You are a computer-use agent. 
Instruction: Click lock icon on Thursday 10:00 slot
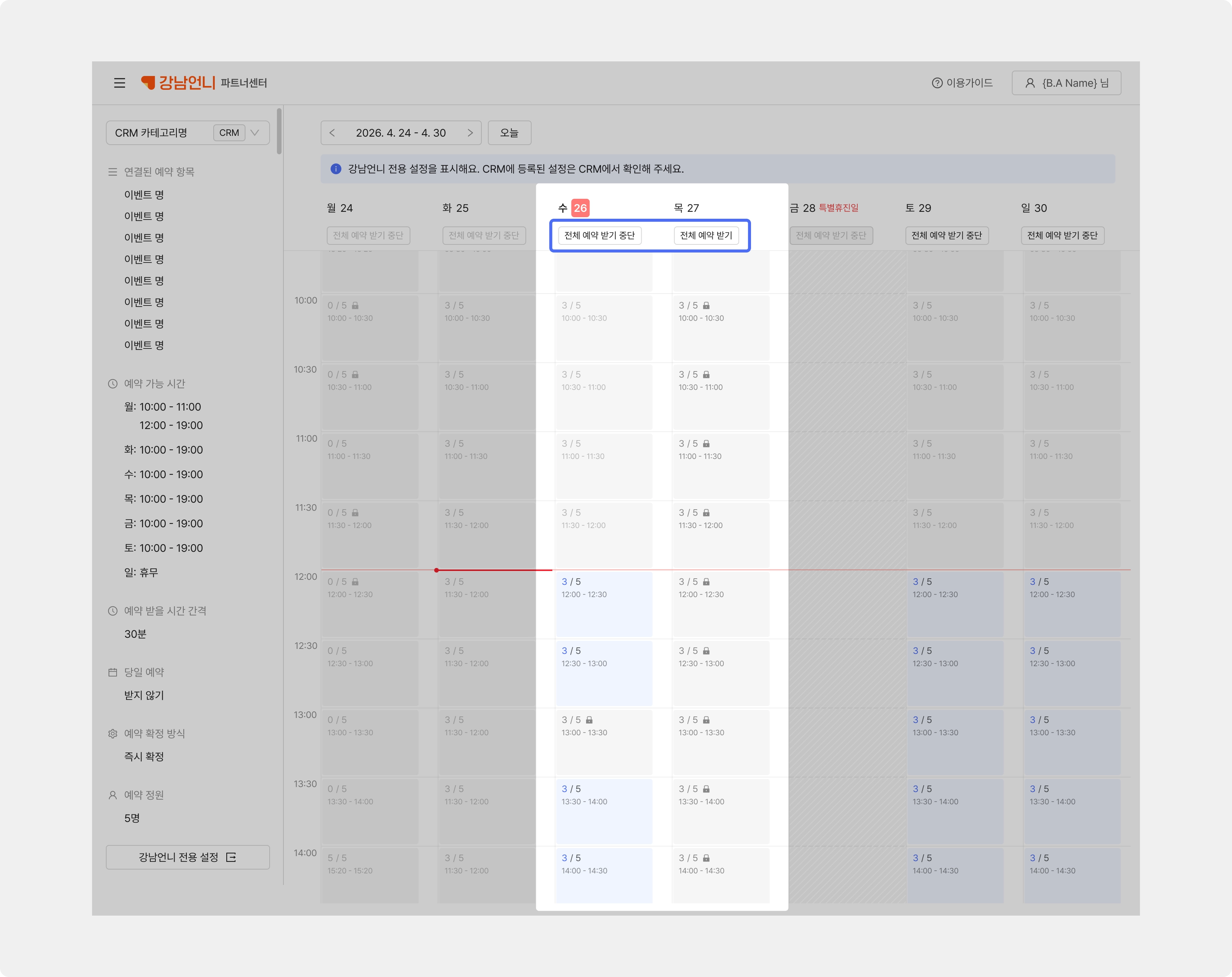(x=706, y=305)
